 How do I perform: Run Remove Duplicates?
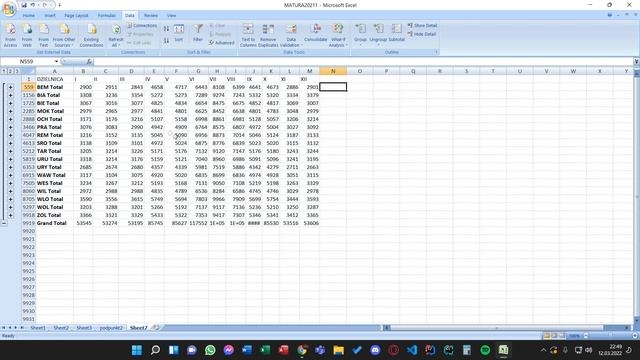(x=268, y=35)
